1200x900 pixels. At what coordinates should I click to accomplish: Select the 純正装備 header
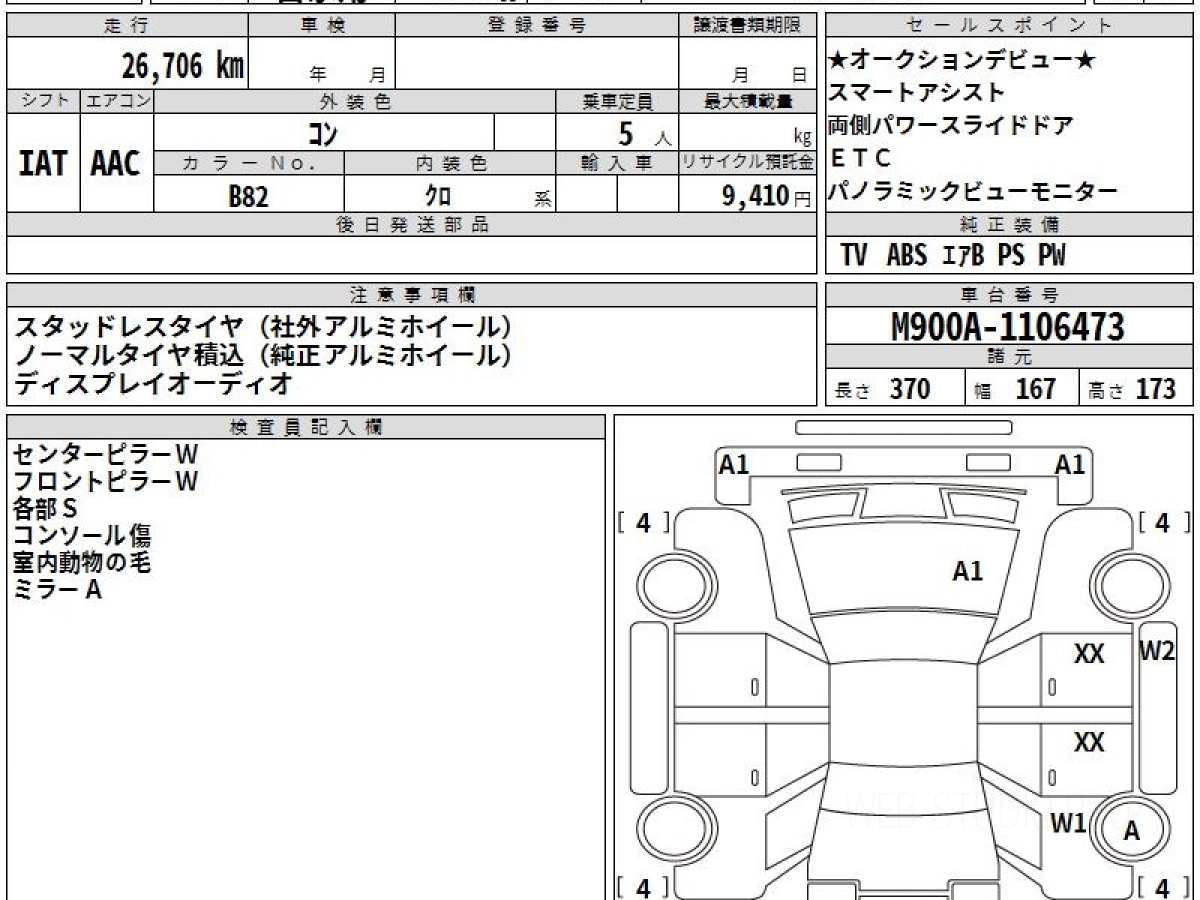coord(1010,225)
